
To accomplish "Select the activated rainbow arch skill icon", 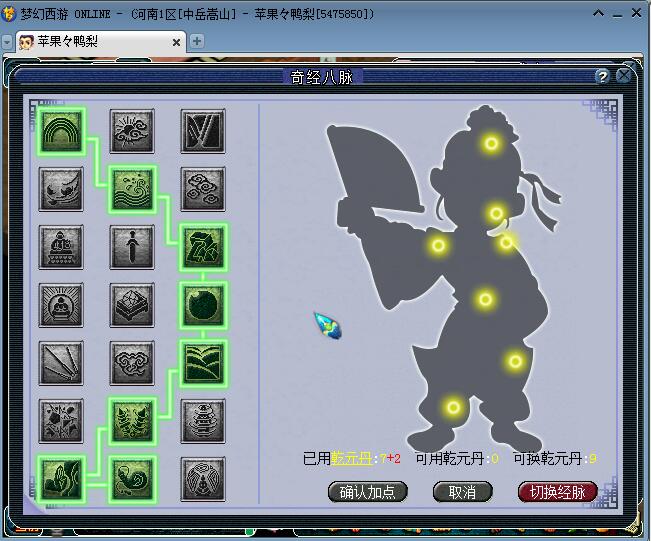I will tap(61, 131).
